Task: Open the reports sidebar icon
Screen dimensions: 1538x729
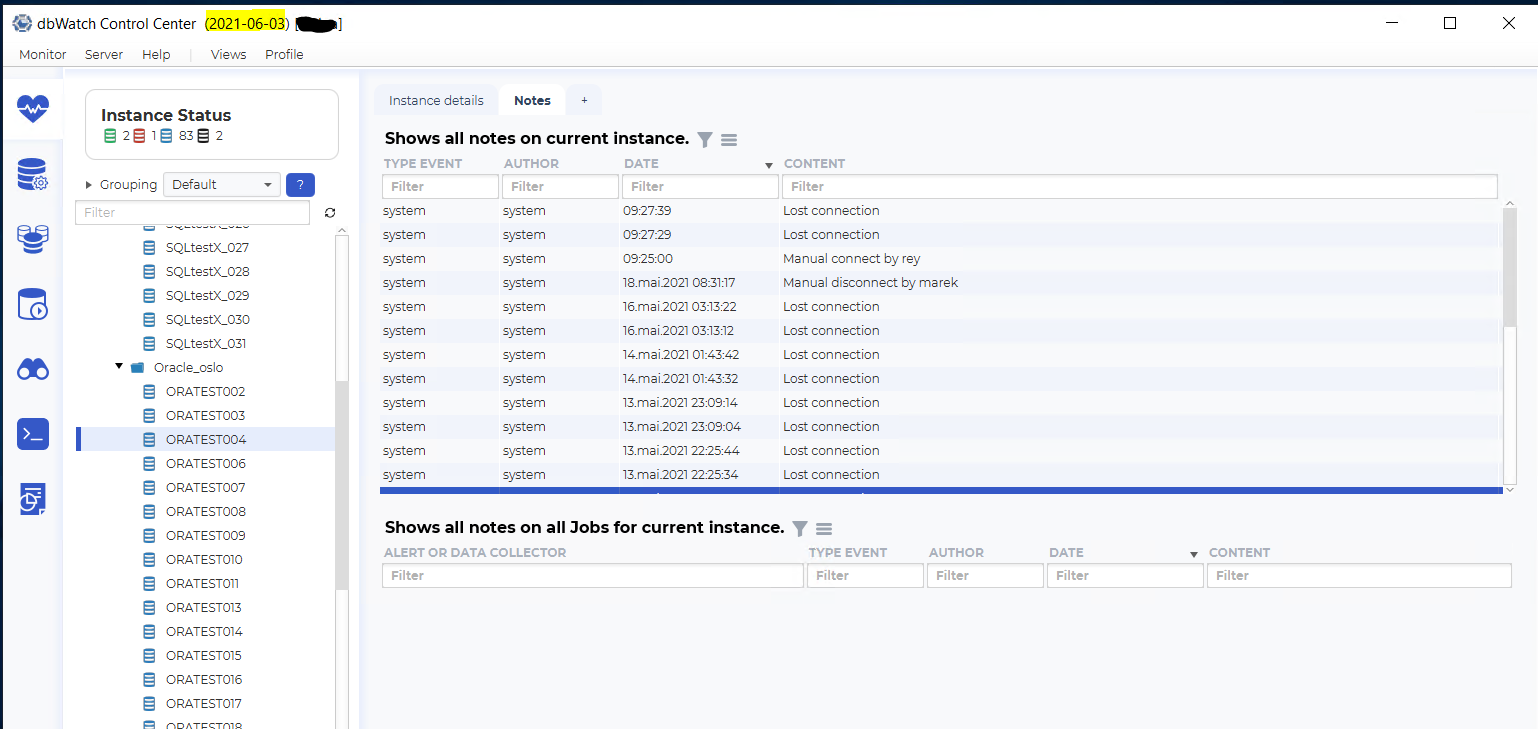Action: pos(33,499)
